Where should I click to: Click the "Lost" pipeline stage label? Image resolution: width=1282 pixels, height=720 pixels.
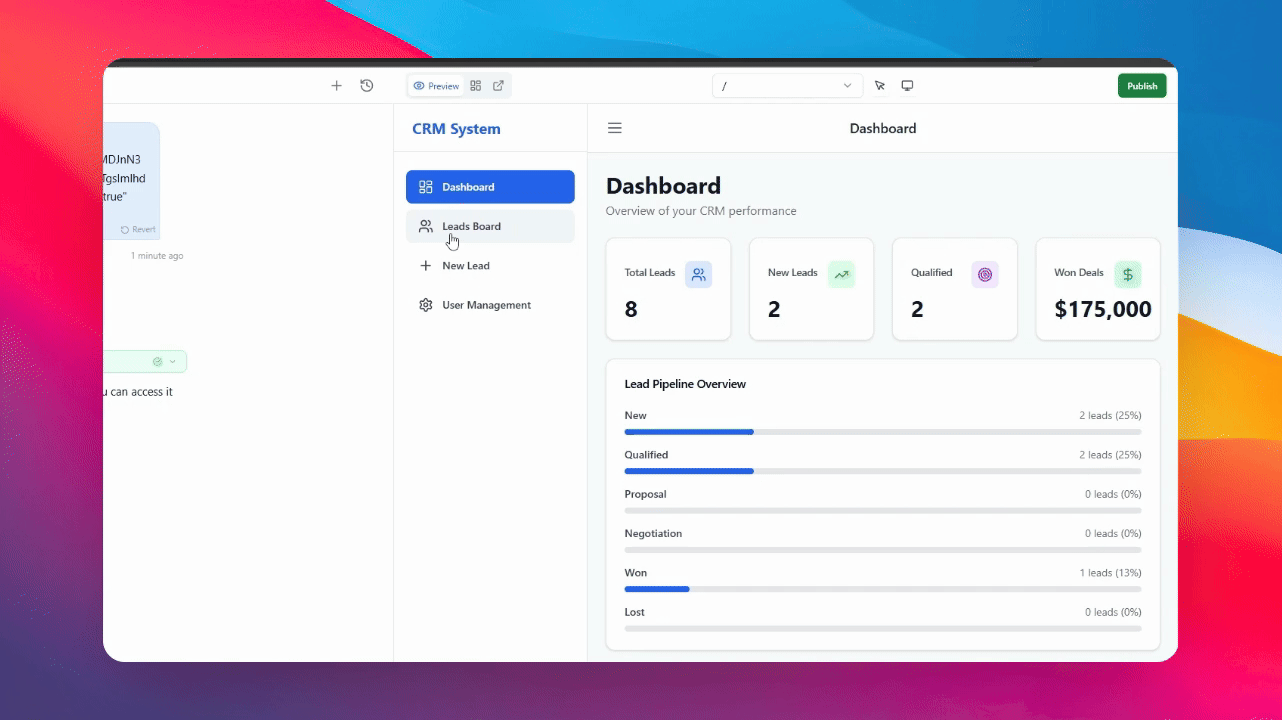(x=634, y=612)
